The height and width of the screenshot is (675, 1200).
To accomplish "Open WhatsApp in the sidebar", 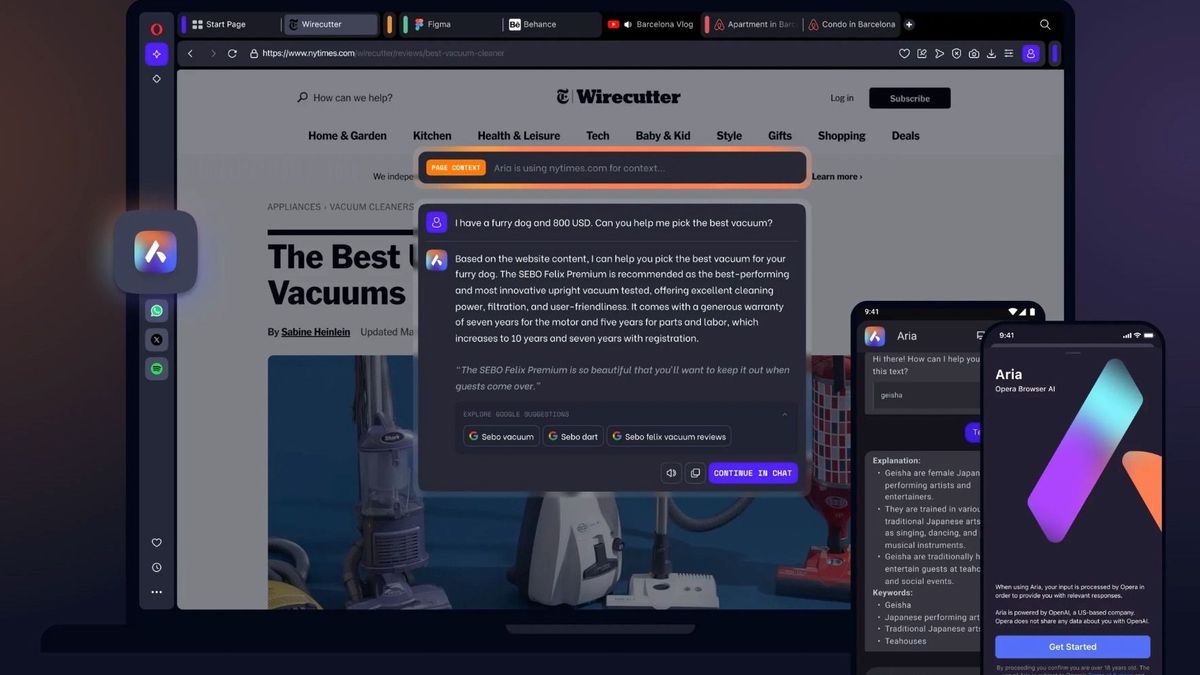I will (x=156, y=311).
